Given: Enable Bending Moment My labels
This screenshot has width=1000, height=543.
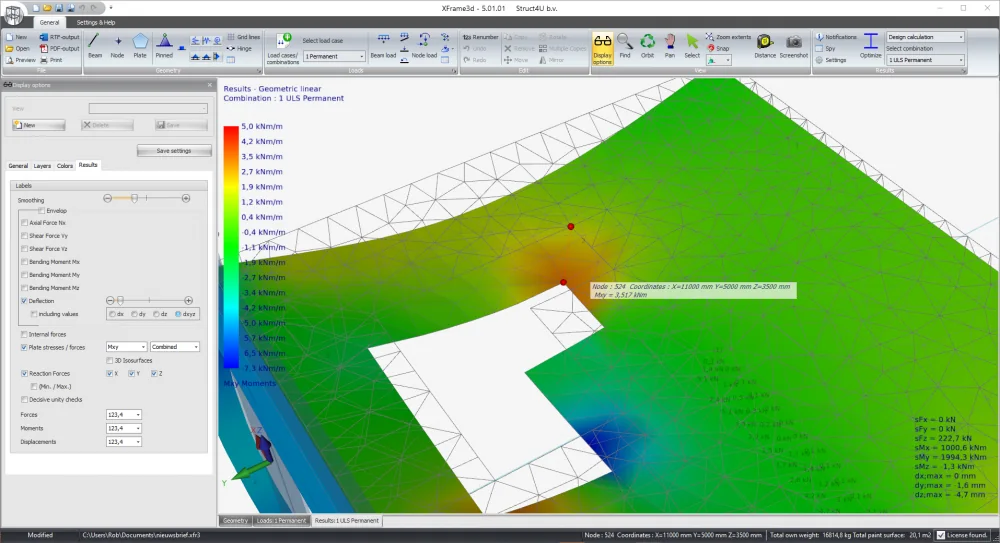Looking at the screenshot, I should click(x=24, y=275).
